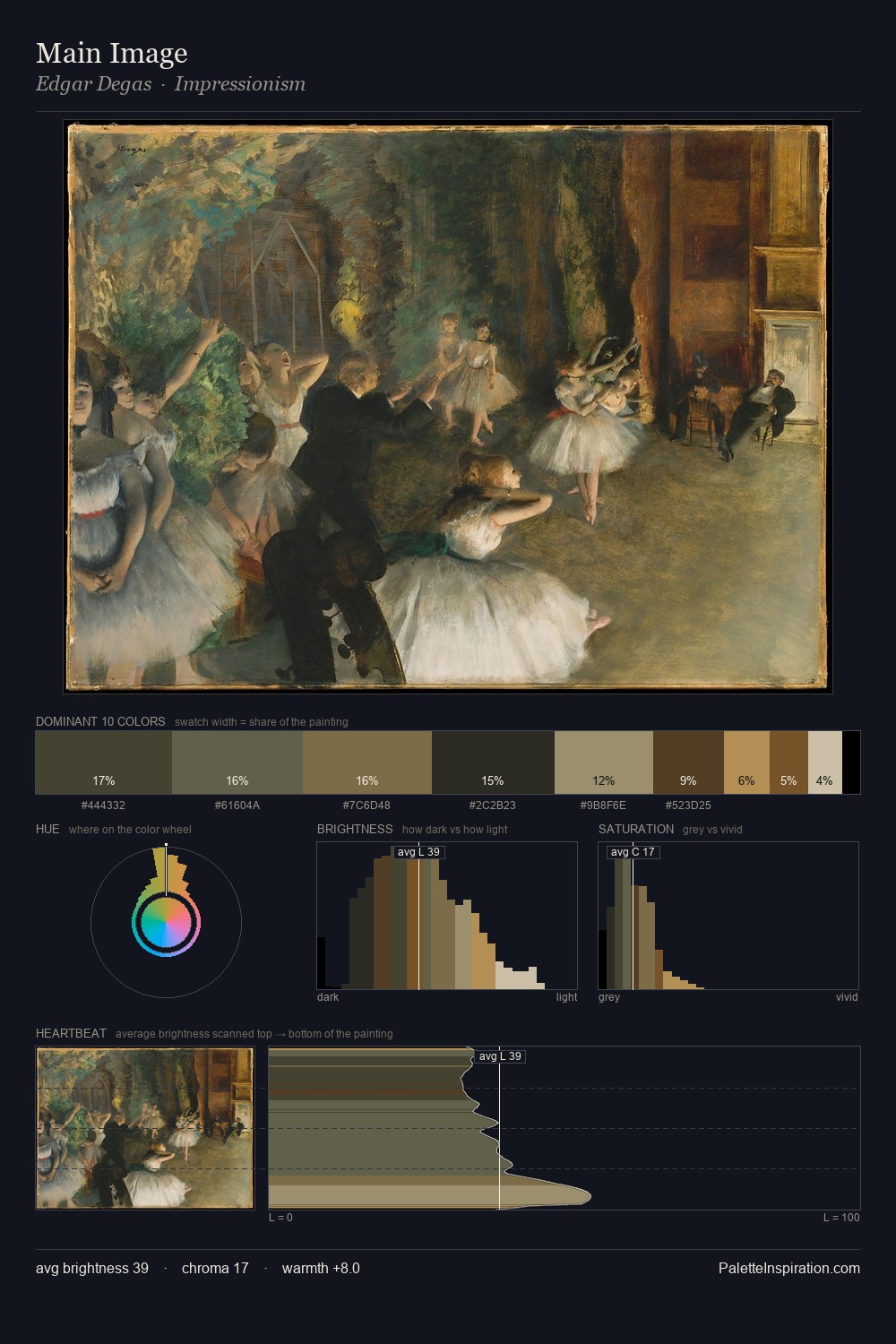The height and width of the screenshot is (1344, 896).
Task: Click the saturation histogram chart
Action: pos(728,916)
